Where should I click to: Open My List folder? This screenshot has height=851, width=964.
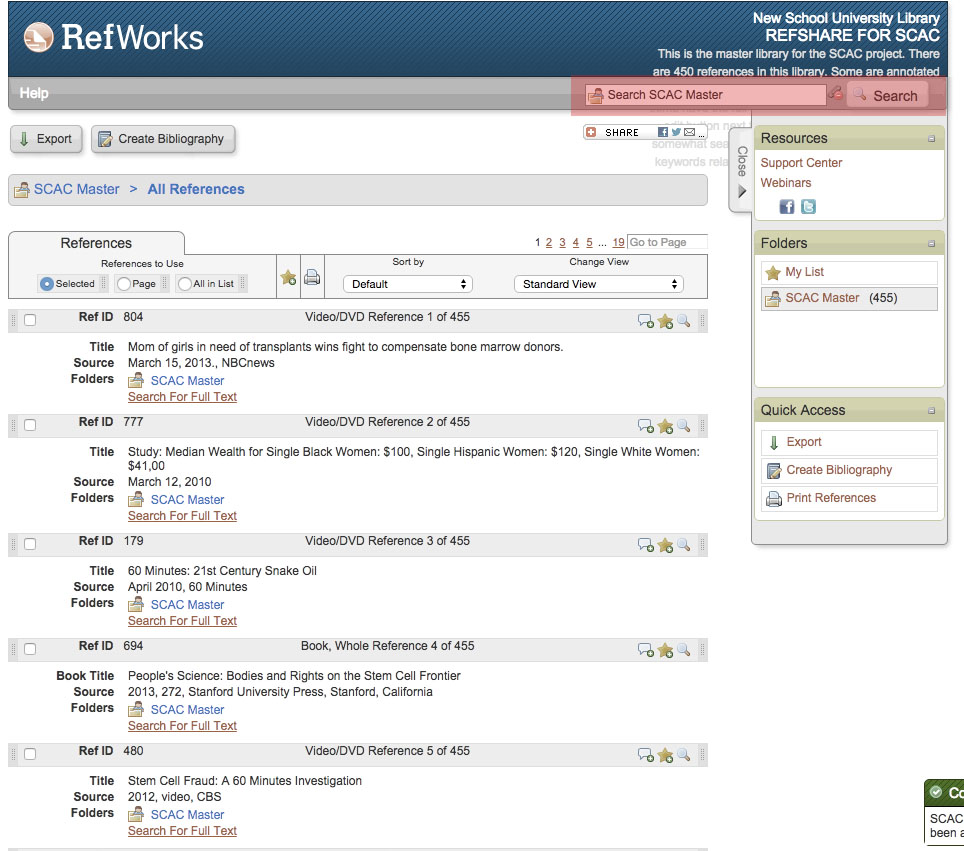click(x=849, y=272)
